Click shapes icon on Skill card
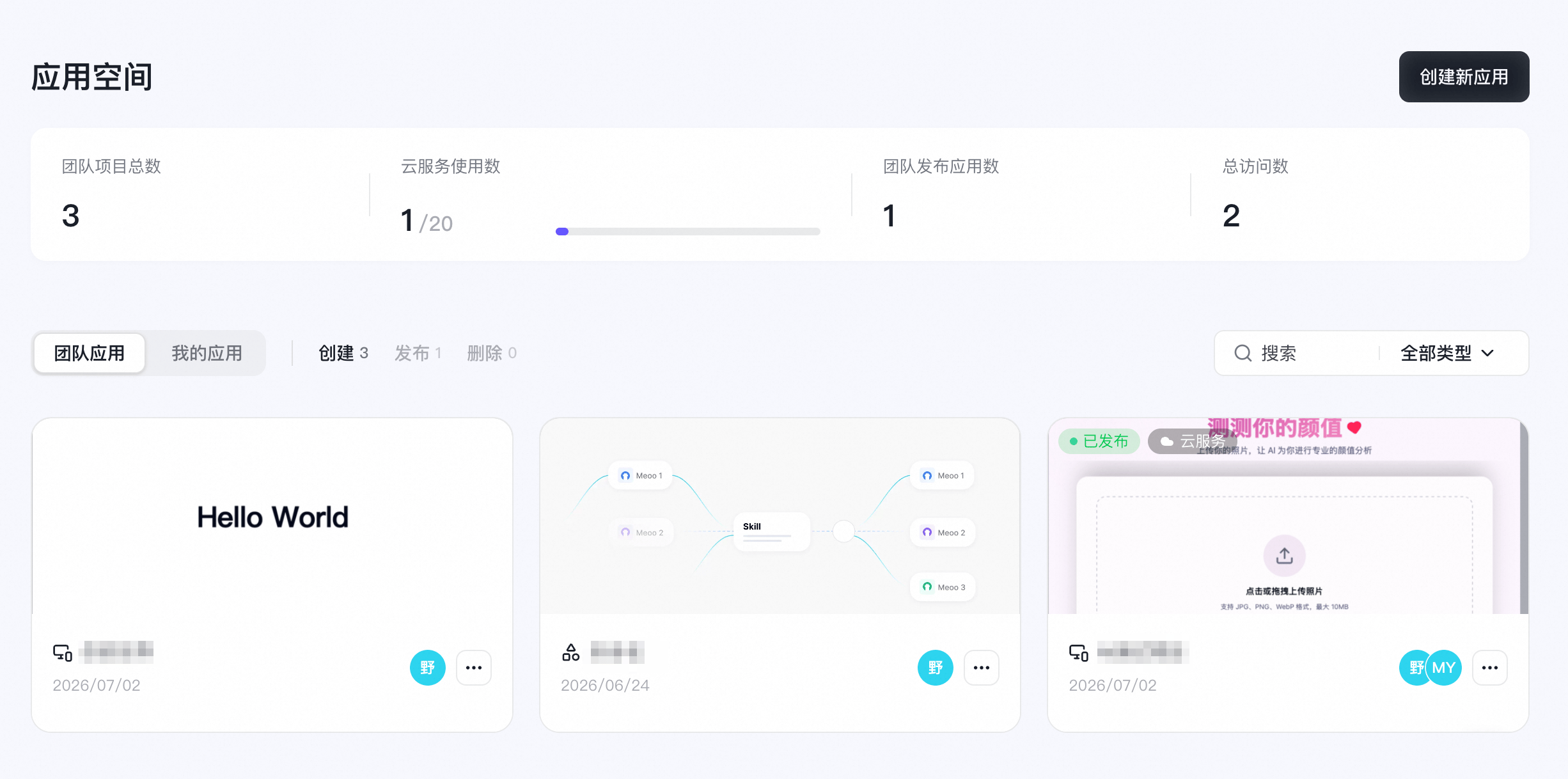The height and width of the screenshot is (779, 1568). pyautogui.click(x=571, y=652)
